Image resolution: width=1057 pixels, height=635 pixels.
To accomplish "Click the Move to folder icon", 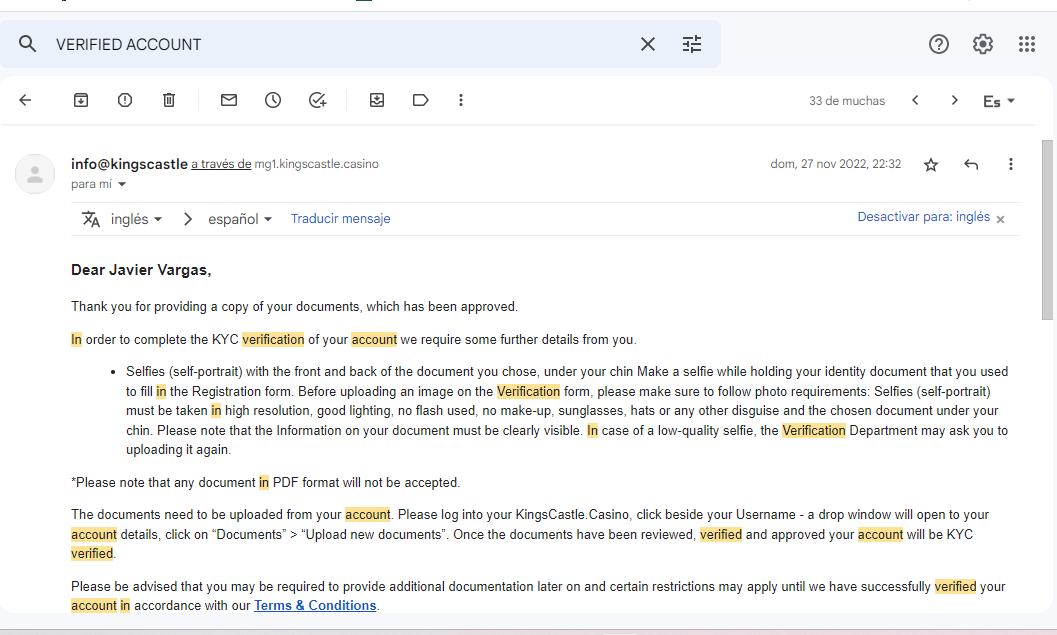I will (377, 100).
